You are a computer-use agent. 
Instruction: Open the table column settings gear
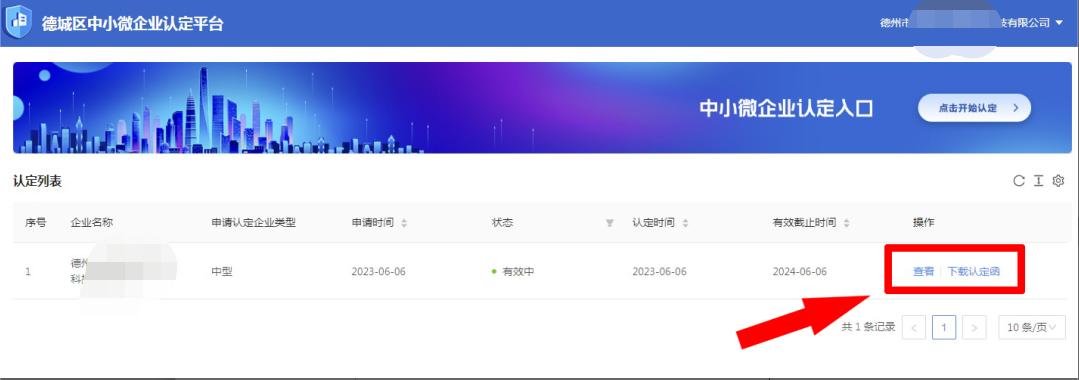coord(1058,181)
